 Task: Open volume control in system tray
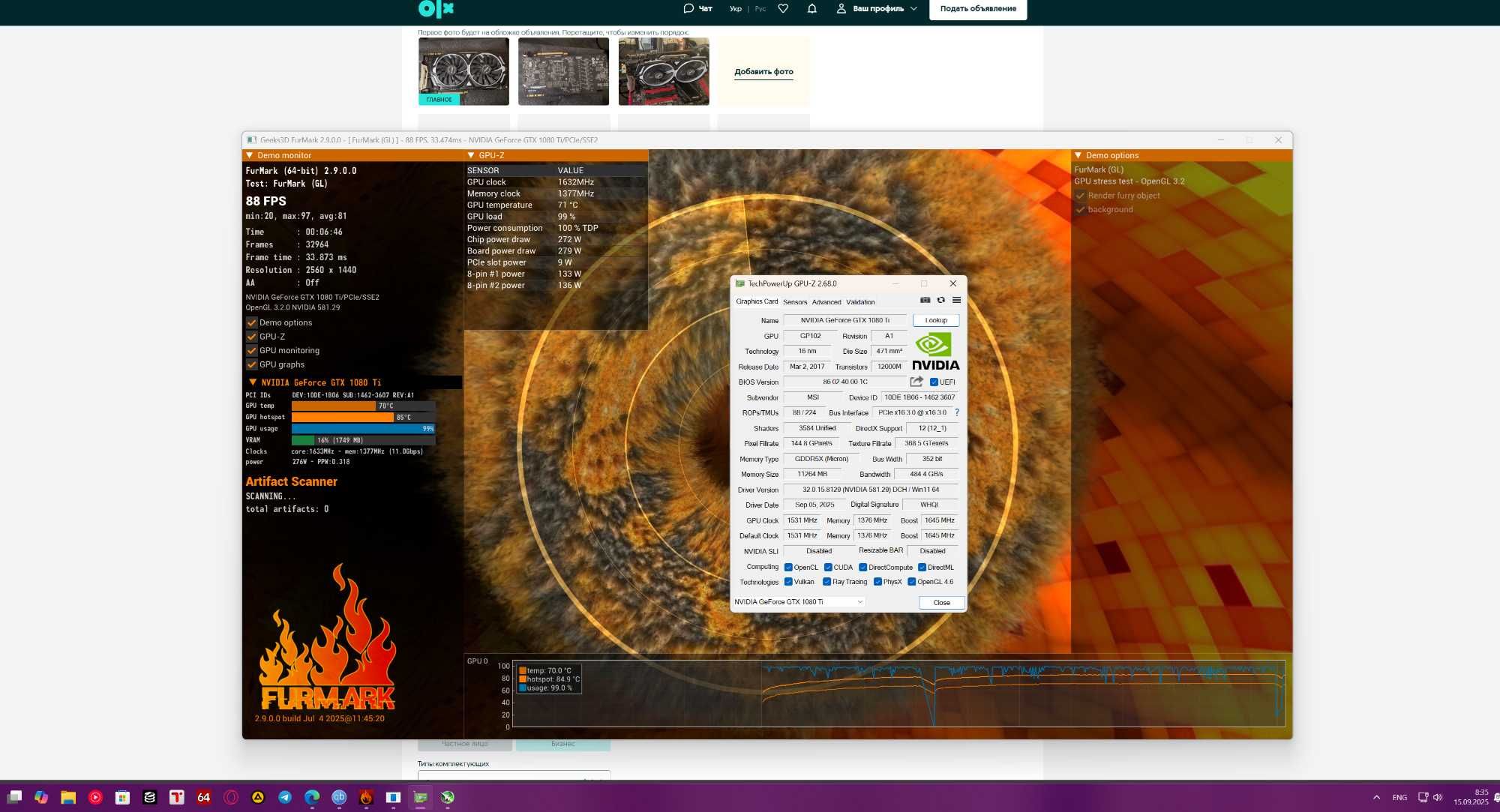1437,797
